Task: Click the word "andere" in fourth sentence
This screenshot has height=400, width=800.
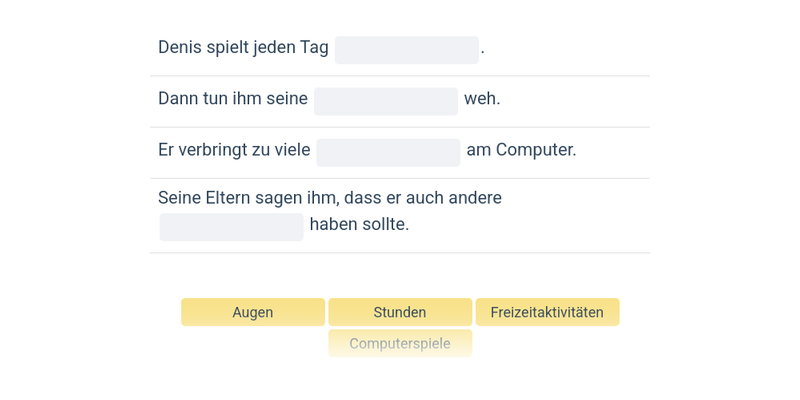Action: tap(475, 198)
